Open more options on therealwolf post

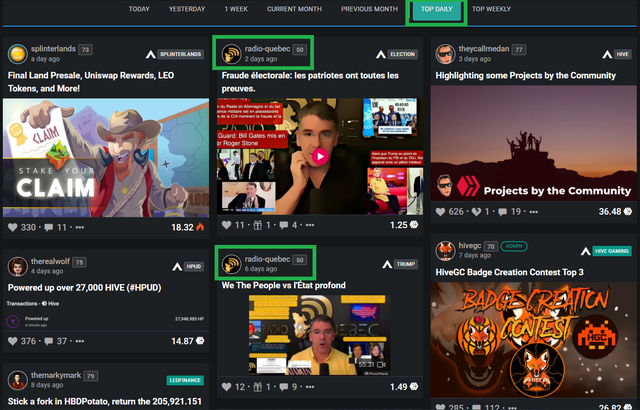pyautogui.click(x=80, y=341)
